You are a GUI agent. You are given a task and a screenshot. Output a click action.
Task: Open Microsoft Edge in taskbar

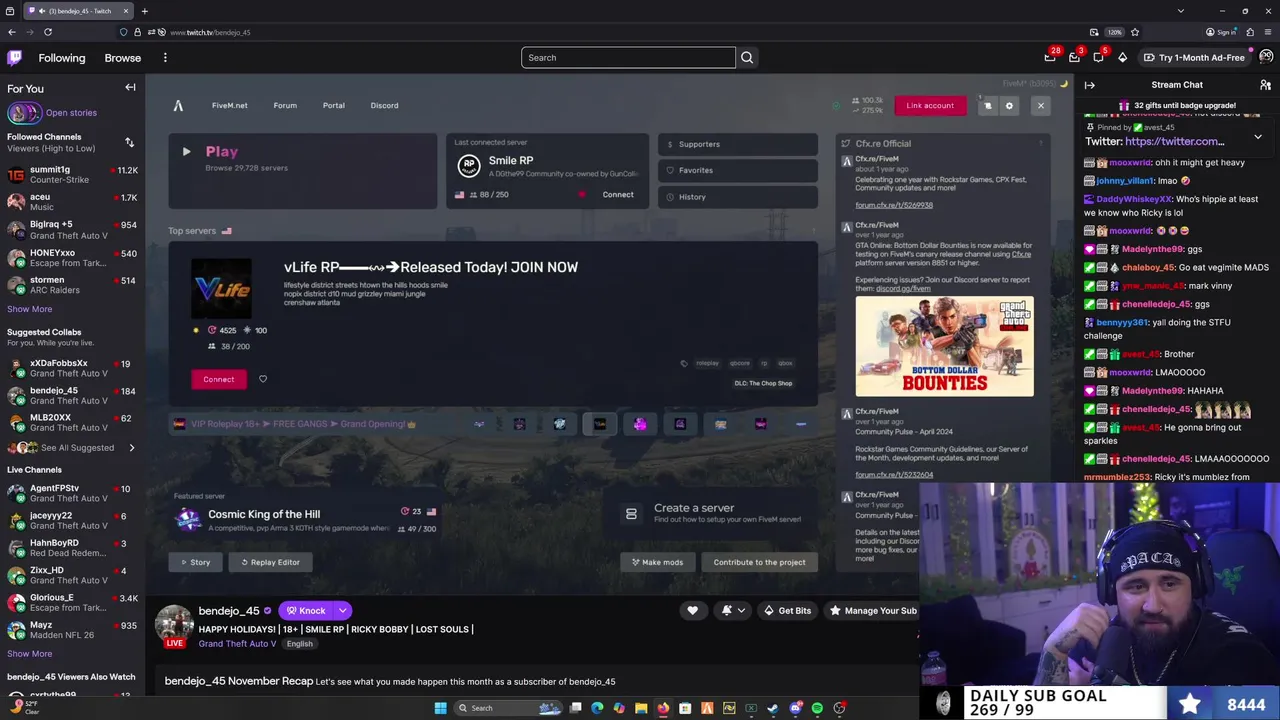(597, 708)
